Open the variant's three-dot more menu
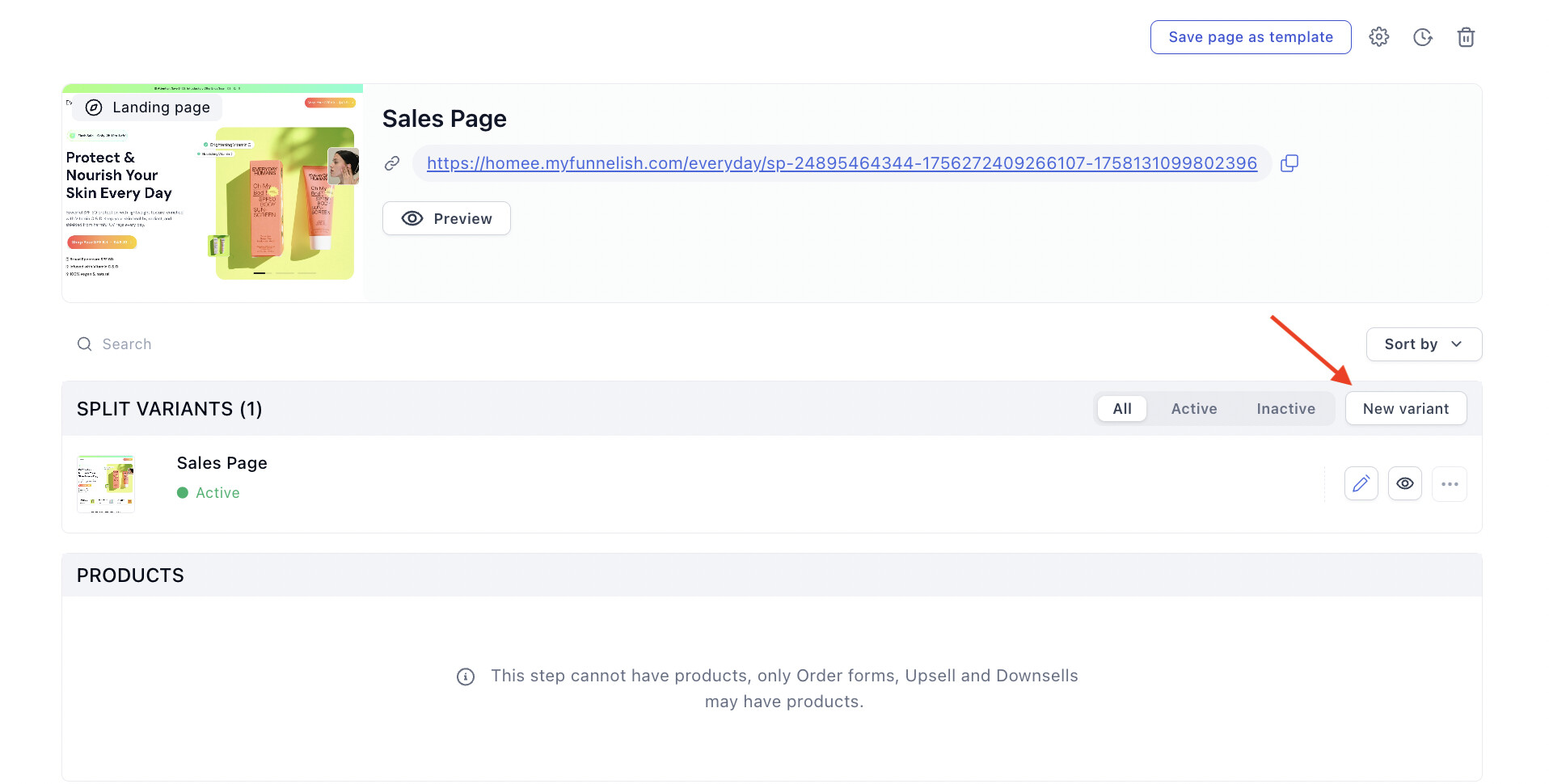Viewport: 1549px width, 784px height. click(1449, 484)
